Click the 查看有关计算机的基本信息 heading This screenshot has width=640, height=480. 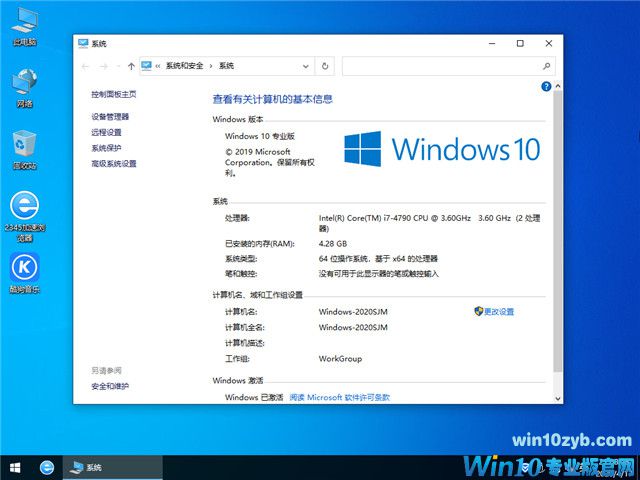tap(273, 99)
